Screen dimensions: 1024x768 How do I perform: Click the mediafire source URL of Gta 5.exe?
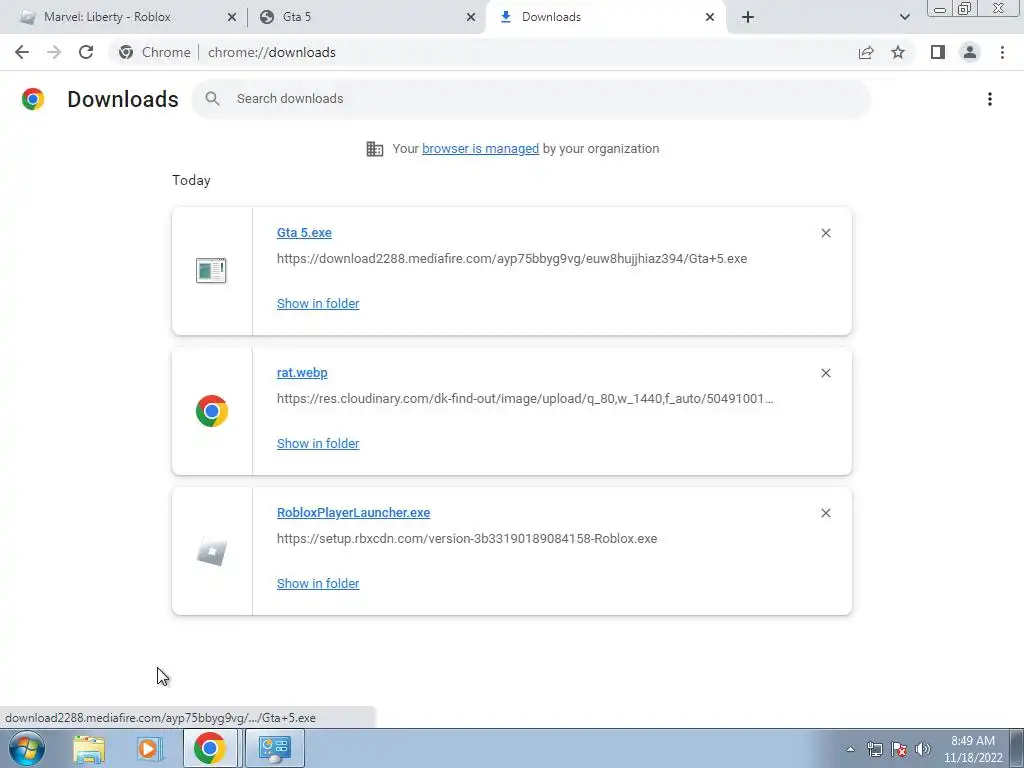point(512,259)
